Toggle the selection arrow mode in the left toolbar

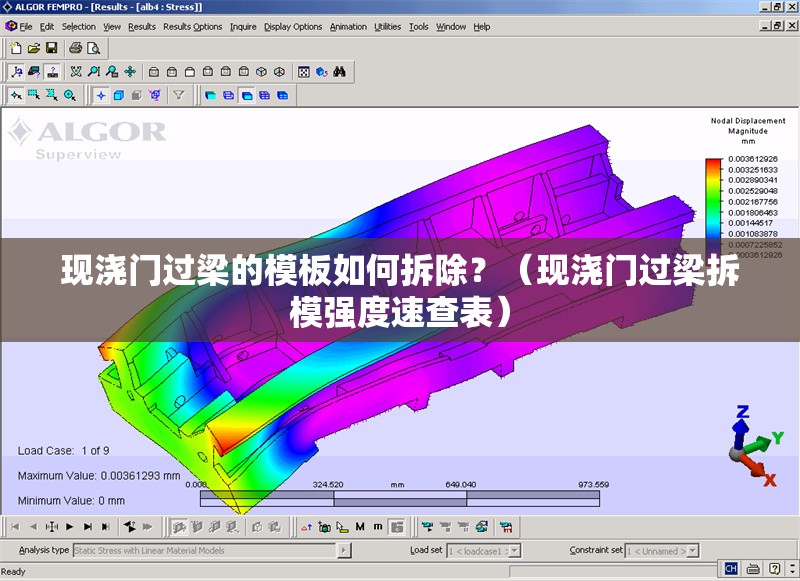[x=15, y=97]
